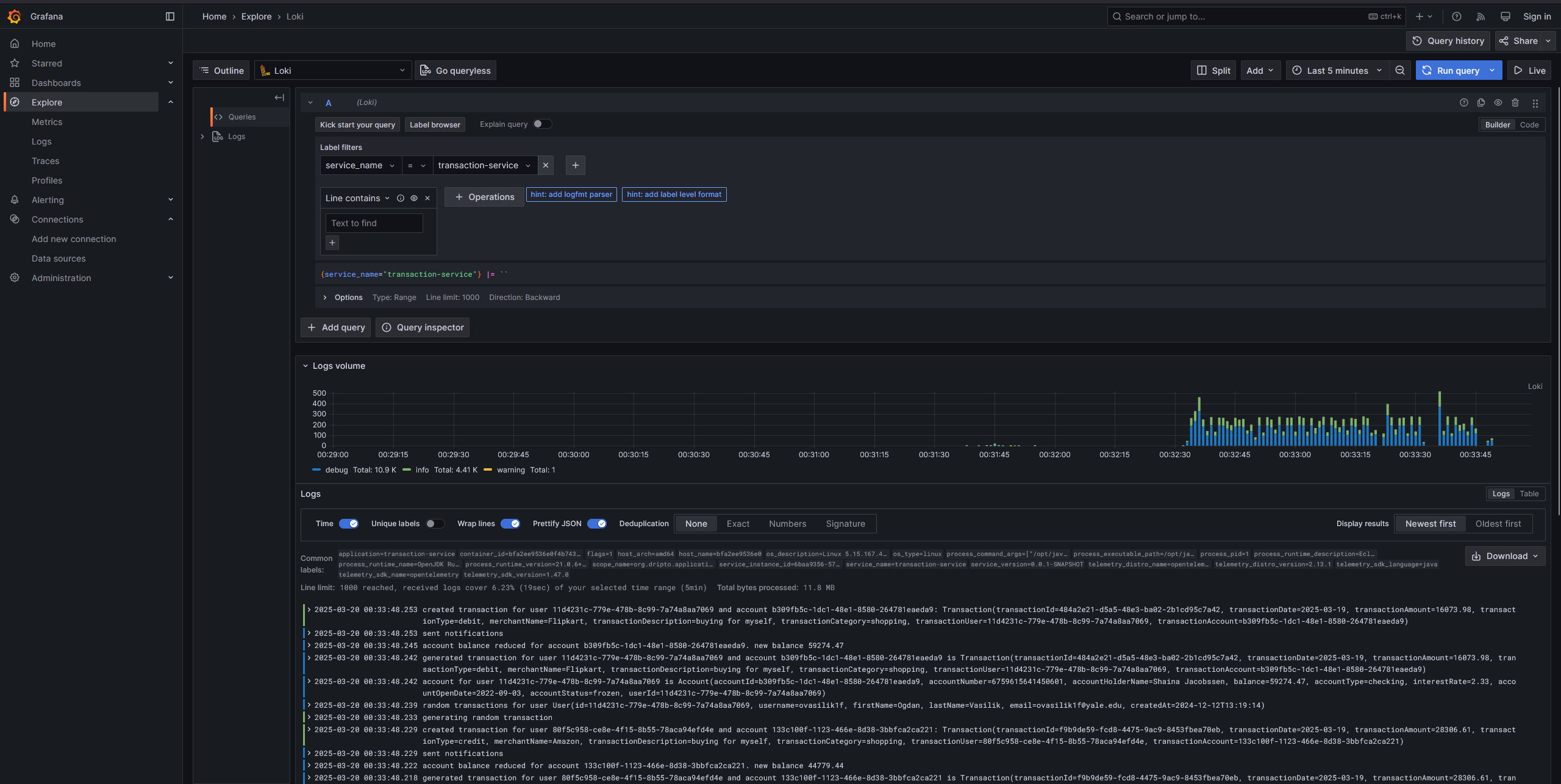Enable the Explain query toggle
The image size is (1561, 784).
tap(542, 124)
